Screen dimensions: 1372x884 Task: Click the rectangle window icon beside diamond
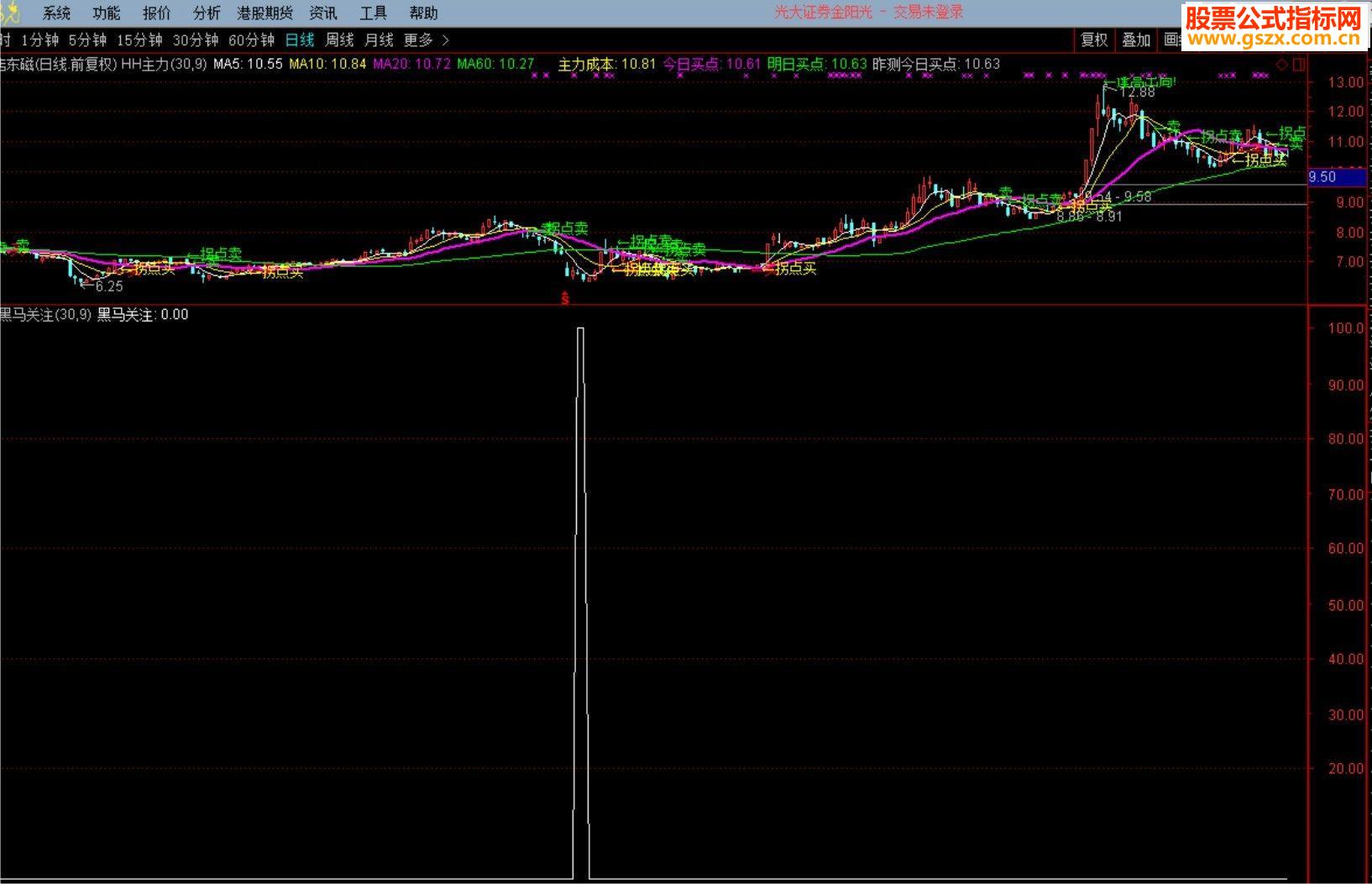tap(1299, 65)
